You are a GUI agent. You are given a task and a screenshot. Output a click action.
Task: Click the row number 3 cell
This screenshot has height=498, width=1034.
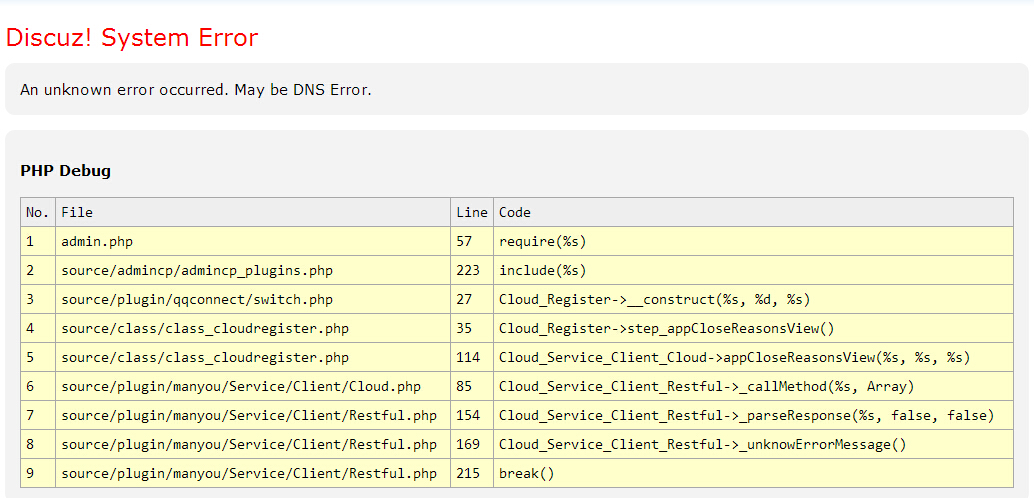38,299
